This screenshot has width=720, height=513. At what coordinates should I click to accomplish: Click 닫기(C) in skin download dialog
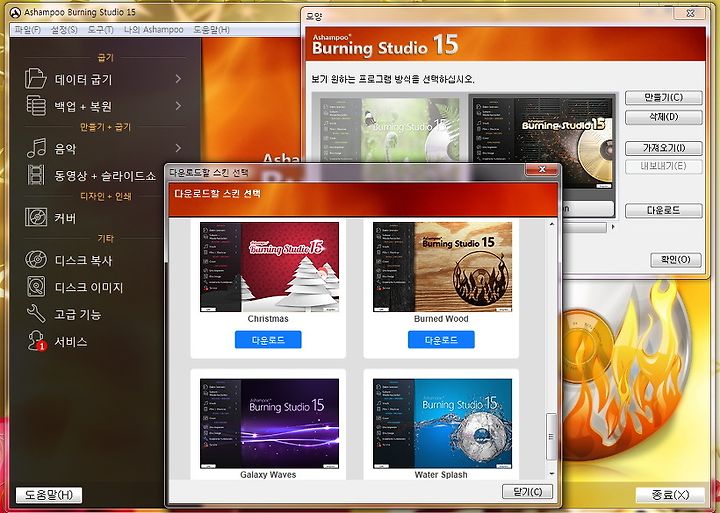tap(527, 492)
